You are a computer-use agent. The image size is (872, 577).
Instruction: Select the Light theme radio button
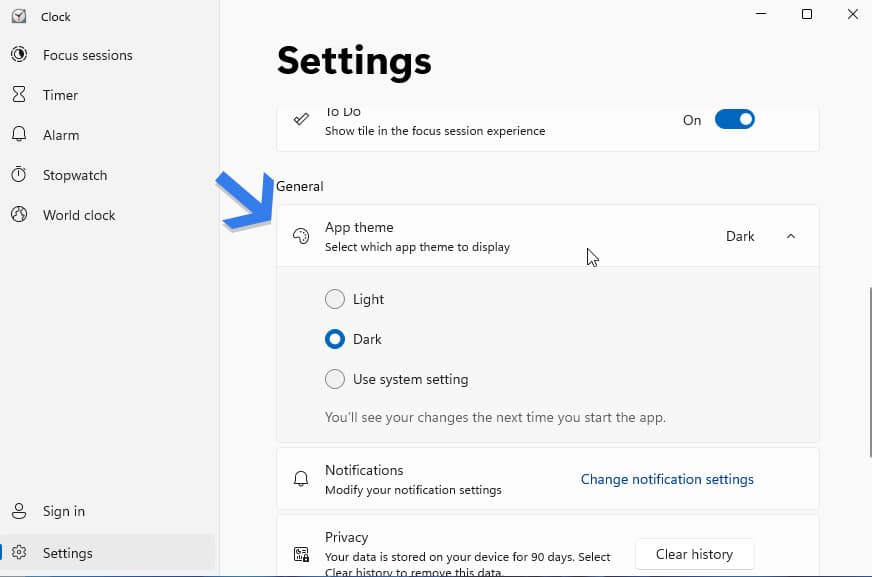[335, 299]
